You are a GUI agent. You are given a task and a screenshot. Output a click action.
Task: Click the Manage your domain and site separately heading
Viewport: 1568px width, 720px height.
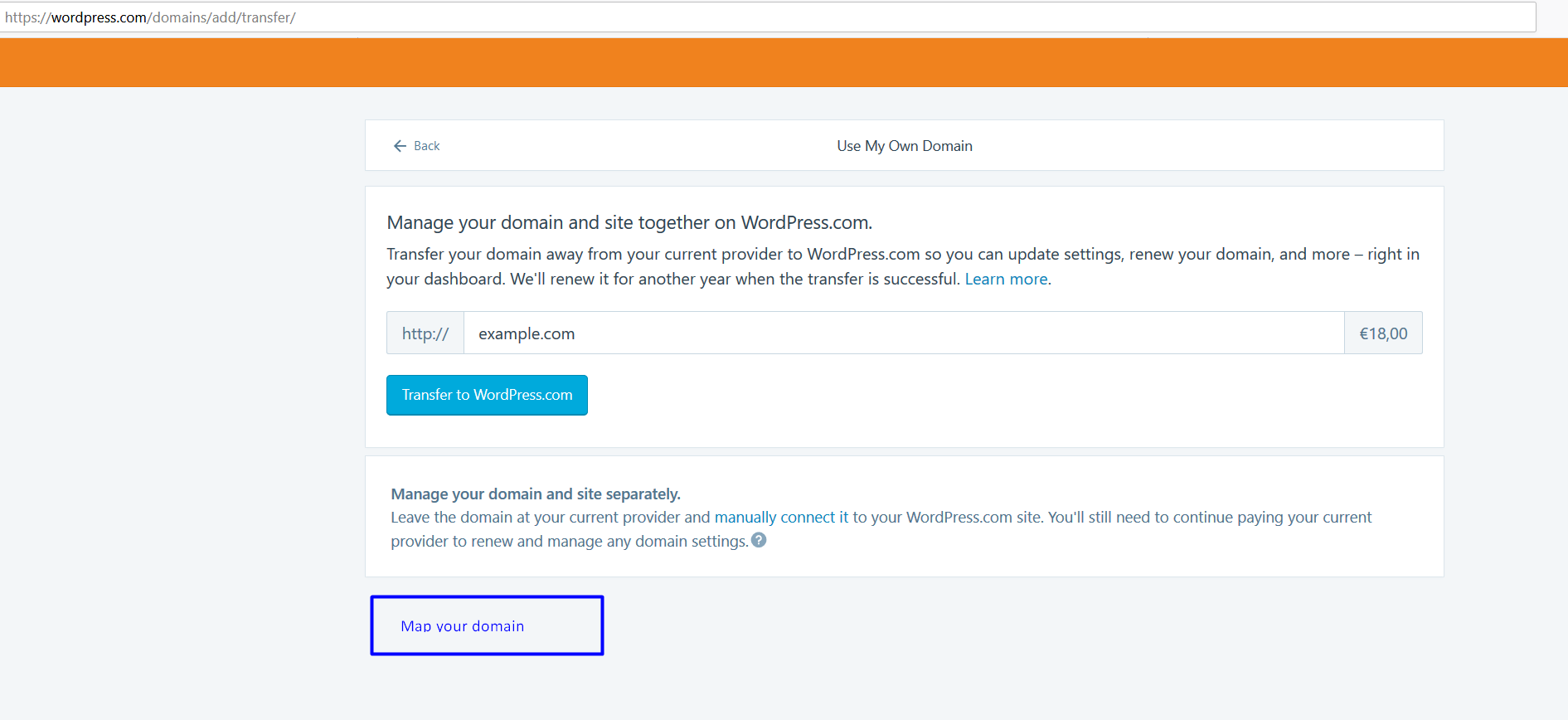[536, 494]
